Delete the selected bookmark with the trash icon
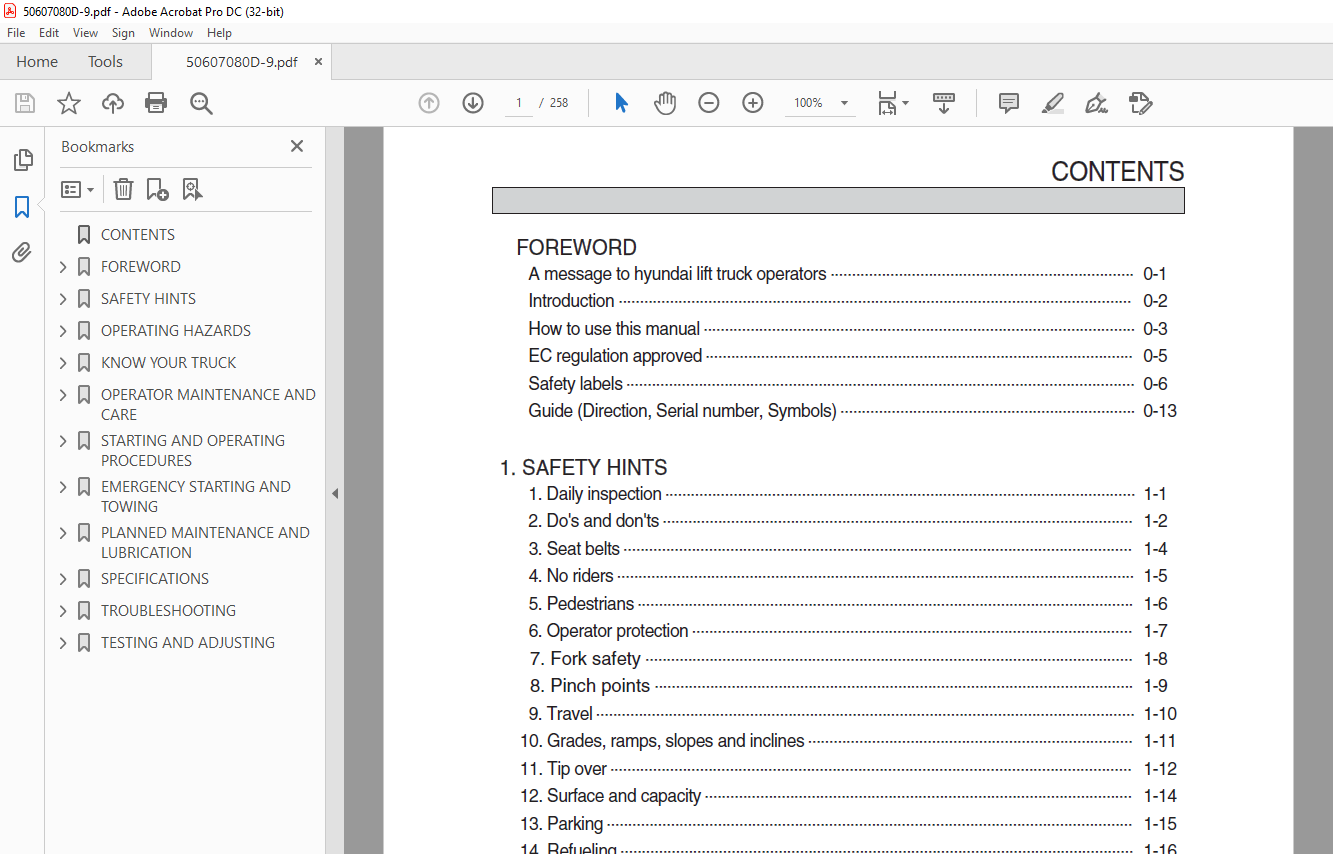Image resolution: width=1333 pixels, height=854 pixels. tap(123, 189)
